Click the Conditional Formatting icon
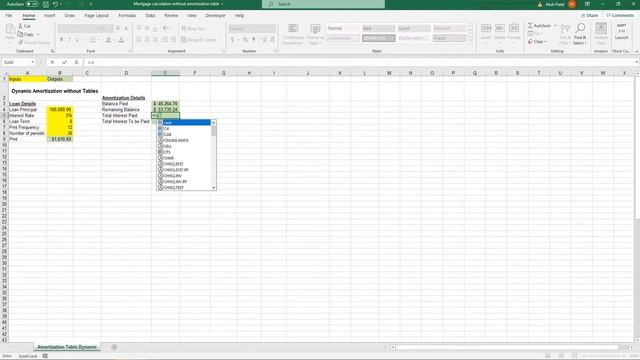The height and width of the screenshot is (360, 640). coord(293,29)
